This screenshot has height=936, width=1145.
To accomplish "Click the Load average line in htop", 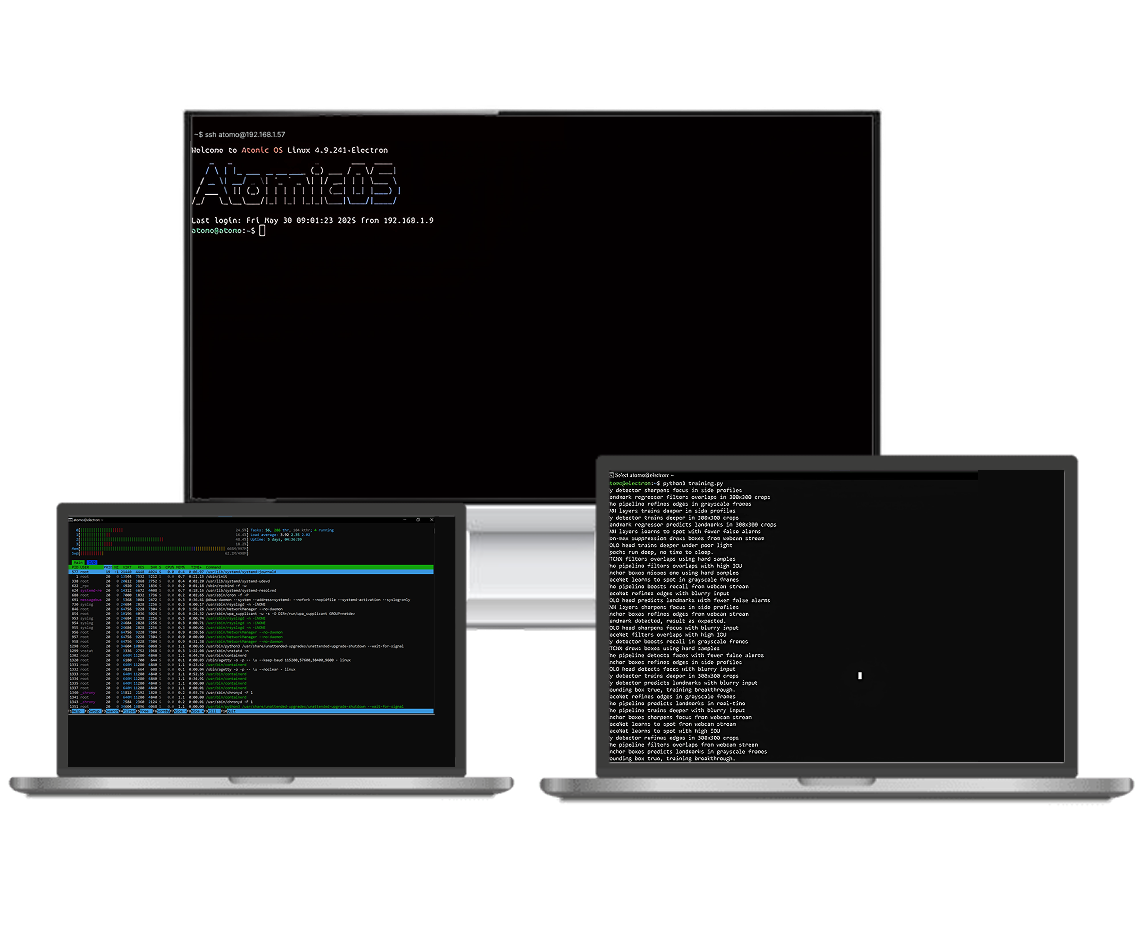I will pyautogui.click(x=280, y=534).
